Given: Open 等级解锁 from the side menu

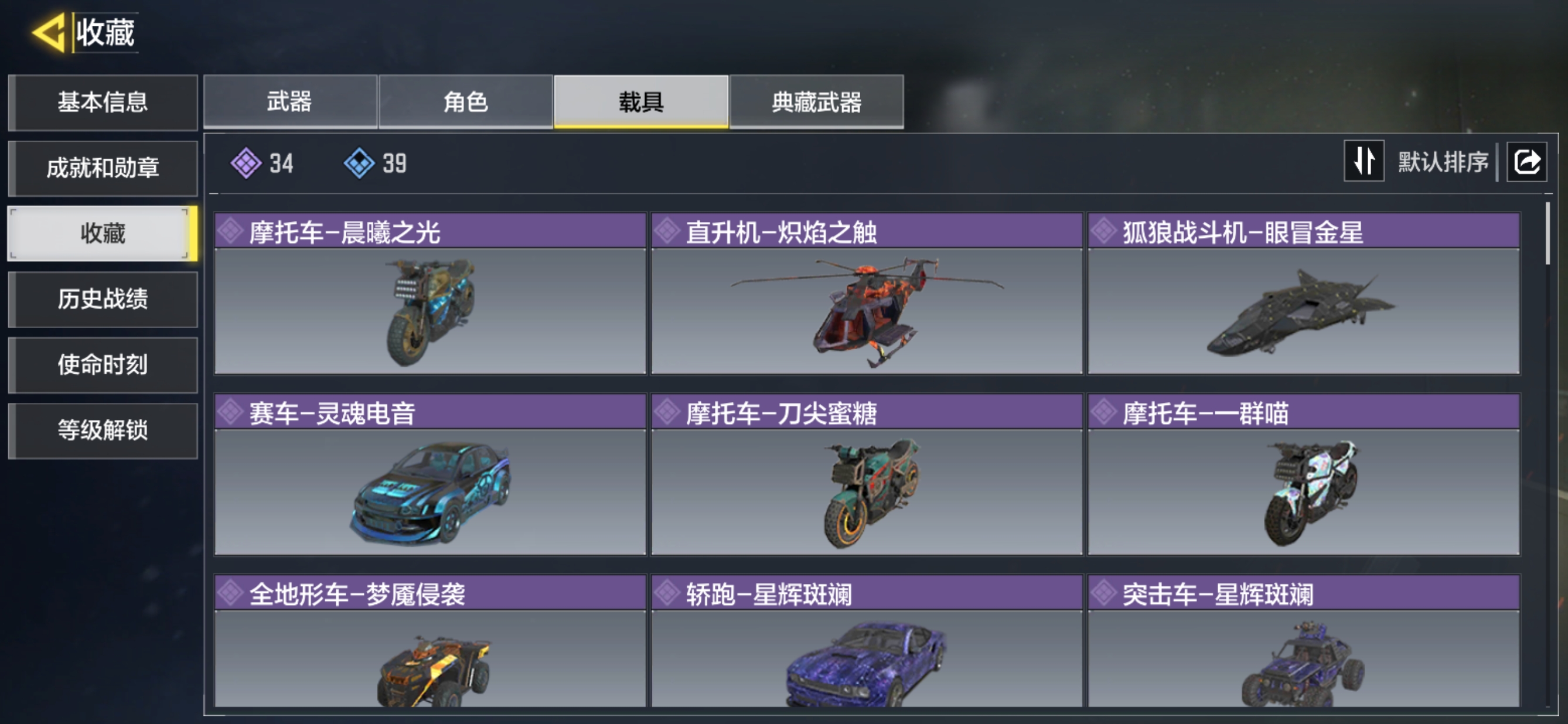Looking at the screenshot, I should click(x=103, y=431).
